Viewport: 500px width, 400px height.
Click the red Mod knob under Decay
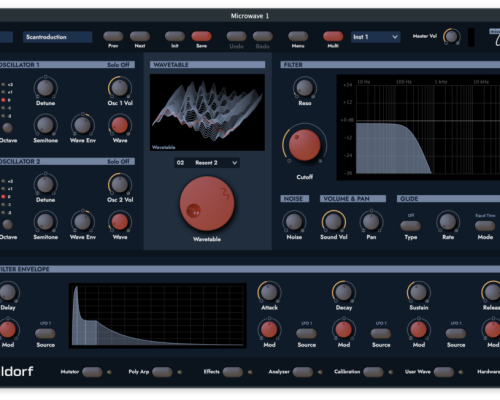344,330
